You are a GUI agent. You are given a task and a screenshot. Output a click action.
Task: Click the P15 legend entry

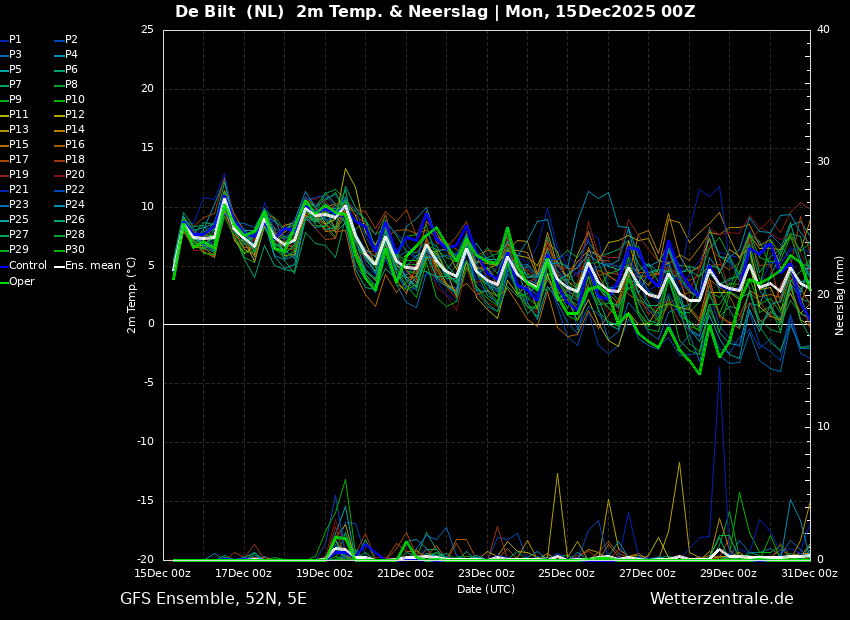(19, 145)
